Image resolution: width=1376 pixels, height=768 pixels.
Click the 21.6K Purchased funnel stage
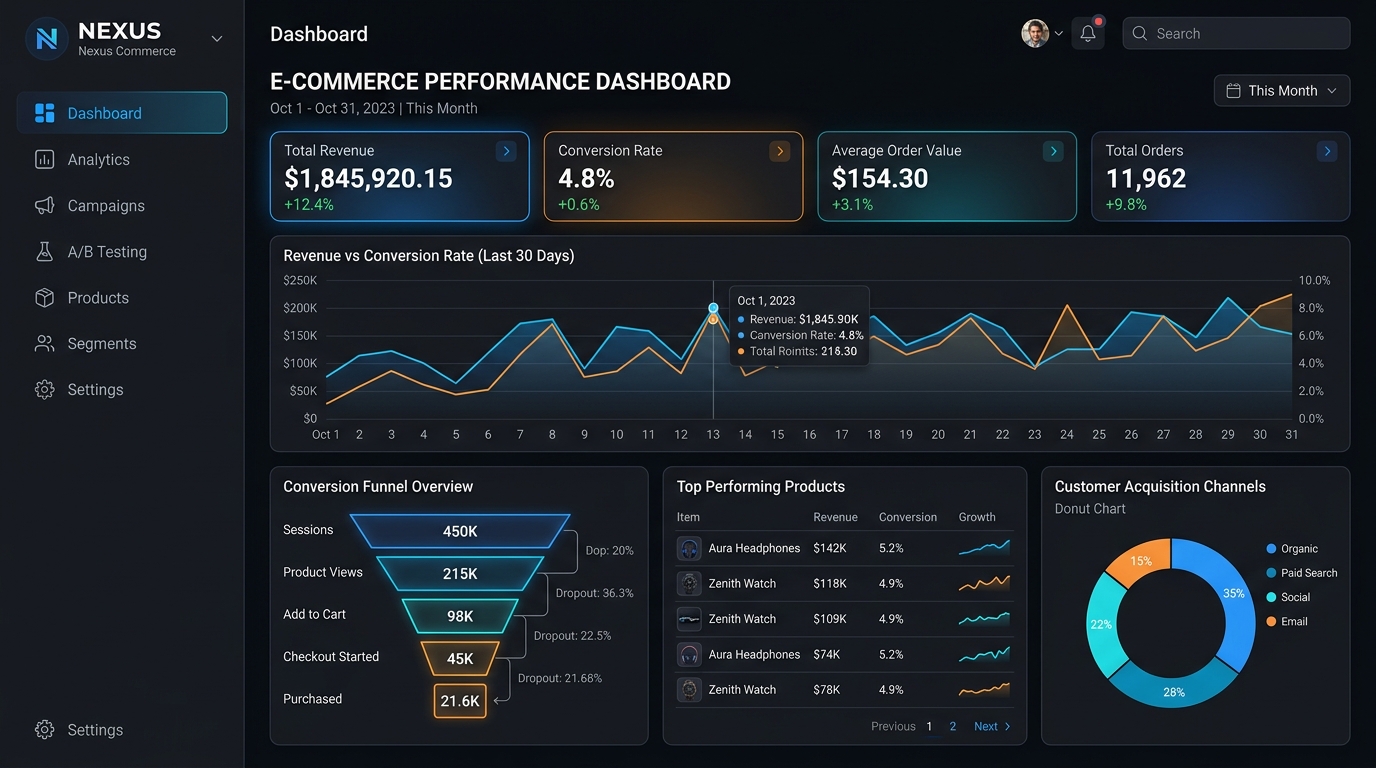(x=460, y=701)
